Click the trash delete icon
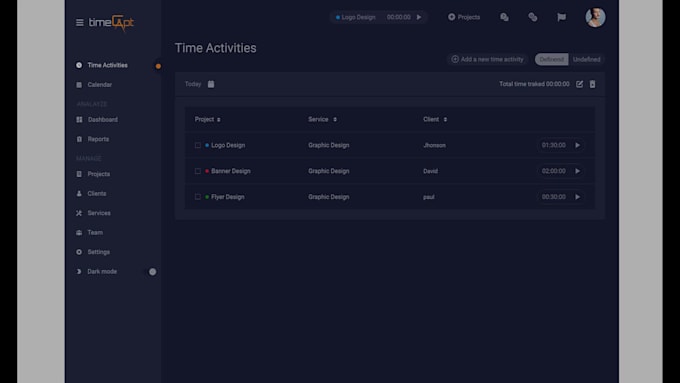 pyautogui.click(x=592, y=84)
